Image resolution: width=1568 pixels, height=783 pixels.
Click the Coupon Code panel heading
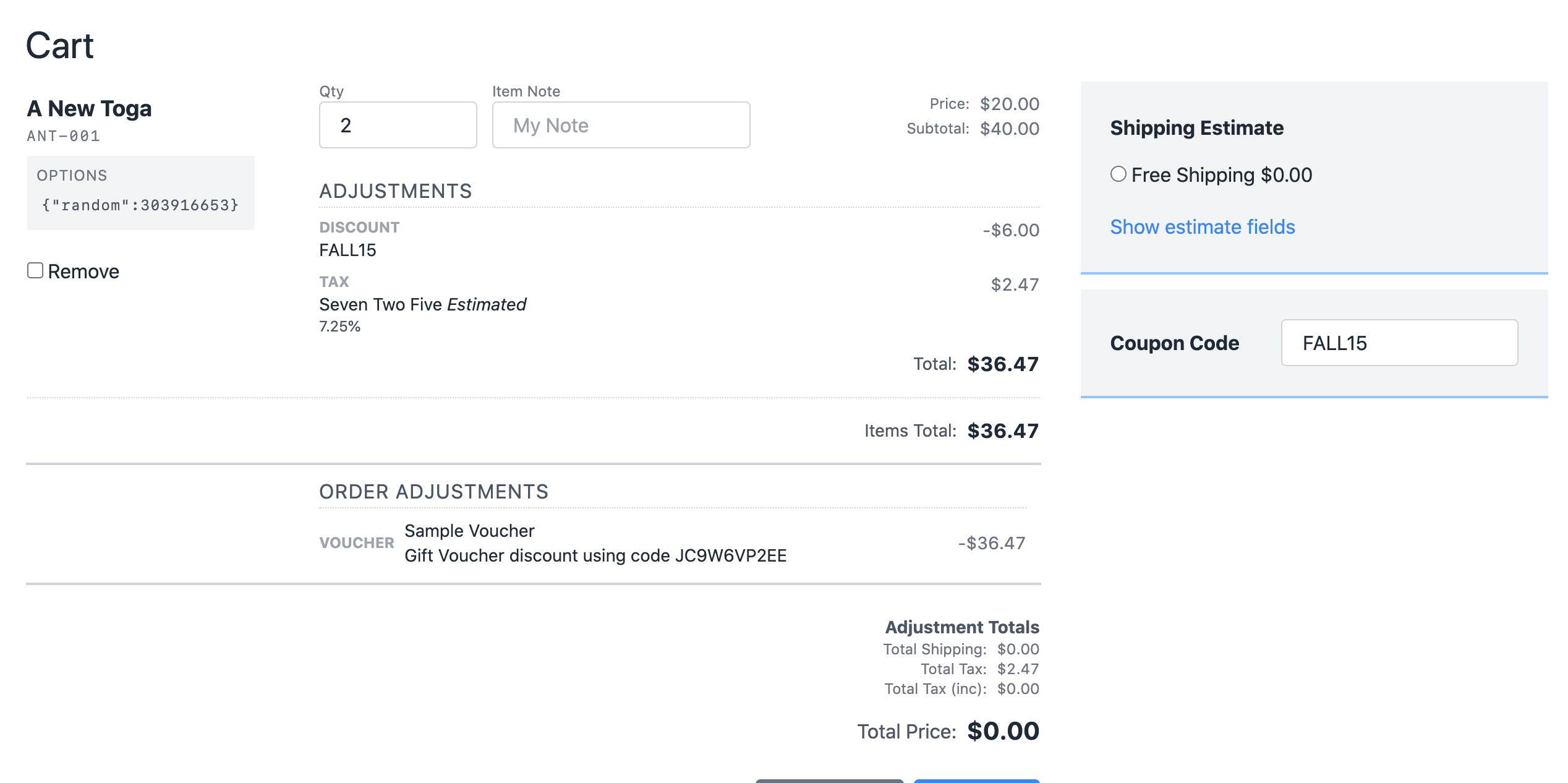point(1175,343)
